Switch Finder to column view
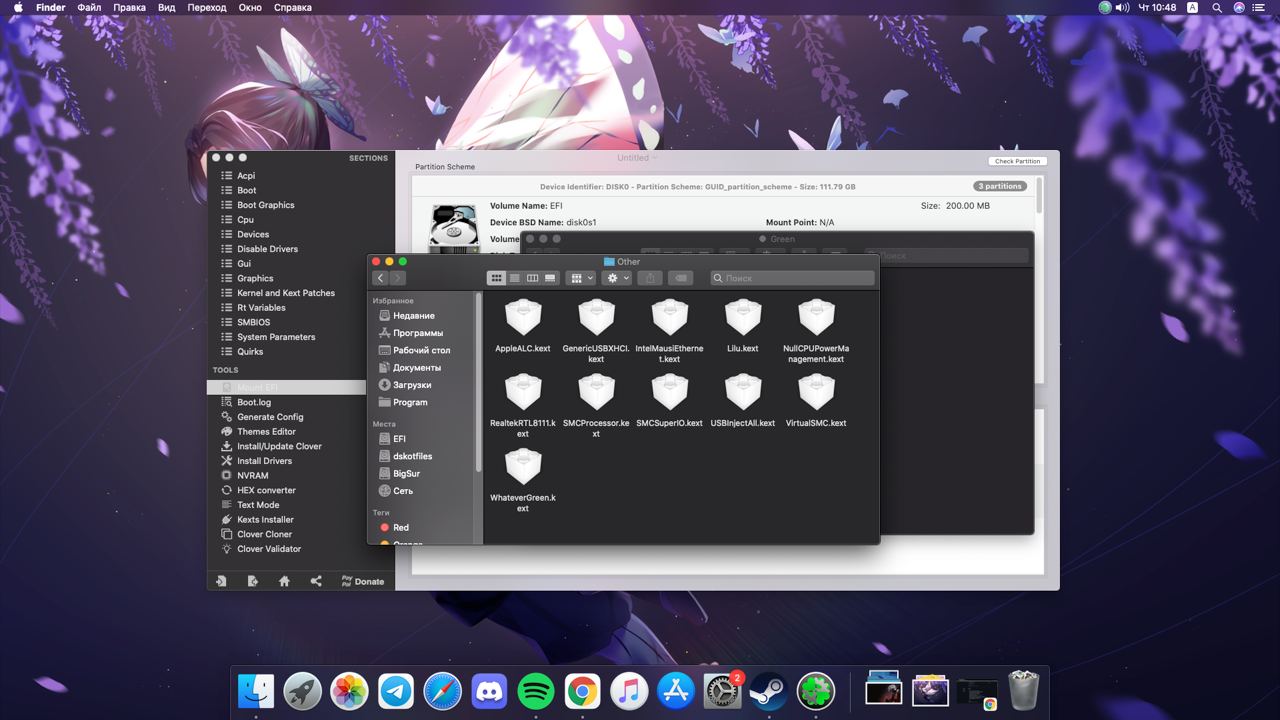This screenshot has width=1280, height=720. coord(532,278)
